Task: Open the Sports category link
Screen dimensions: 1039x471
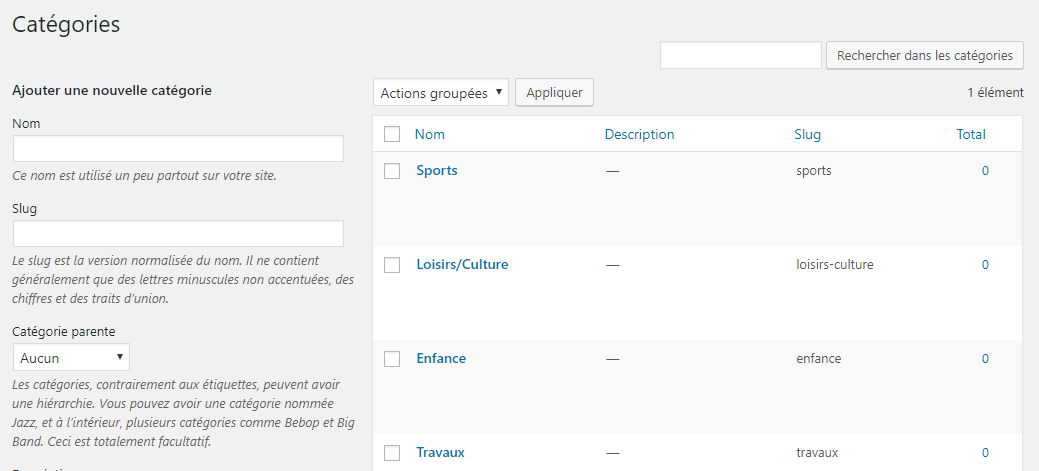Action: click(x=437, y=171)
